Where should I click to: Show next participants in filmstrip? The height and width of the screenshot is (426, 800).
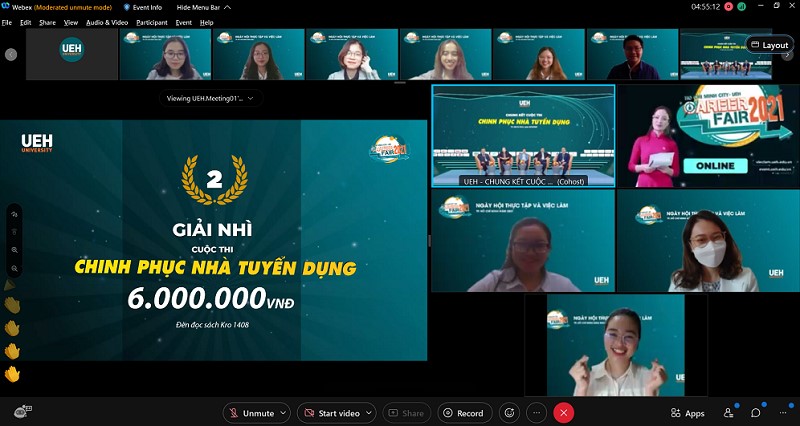tap(788, 54)
